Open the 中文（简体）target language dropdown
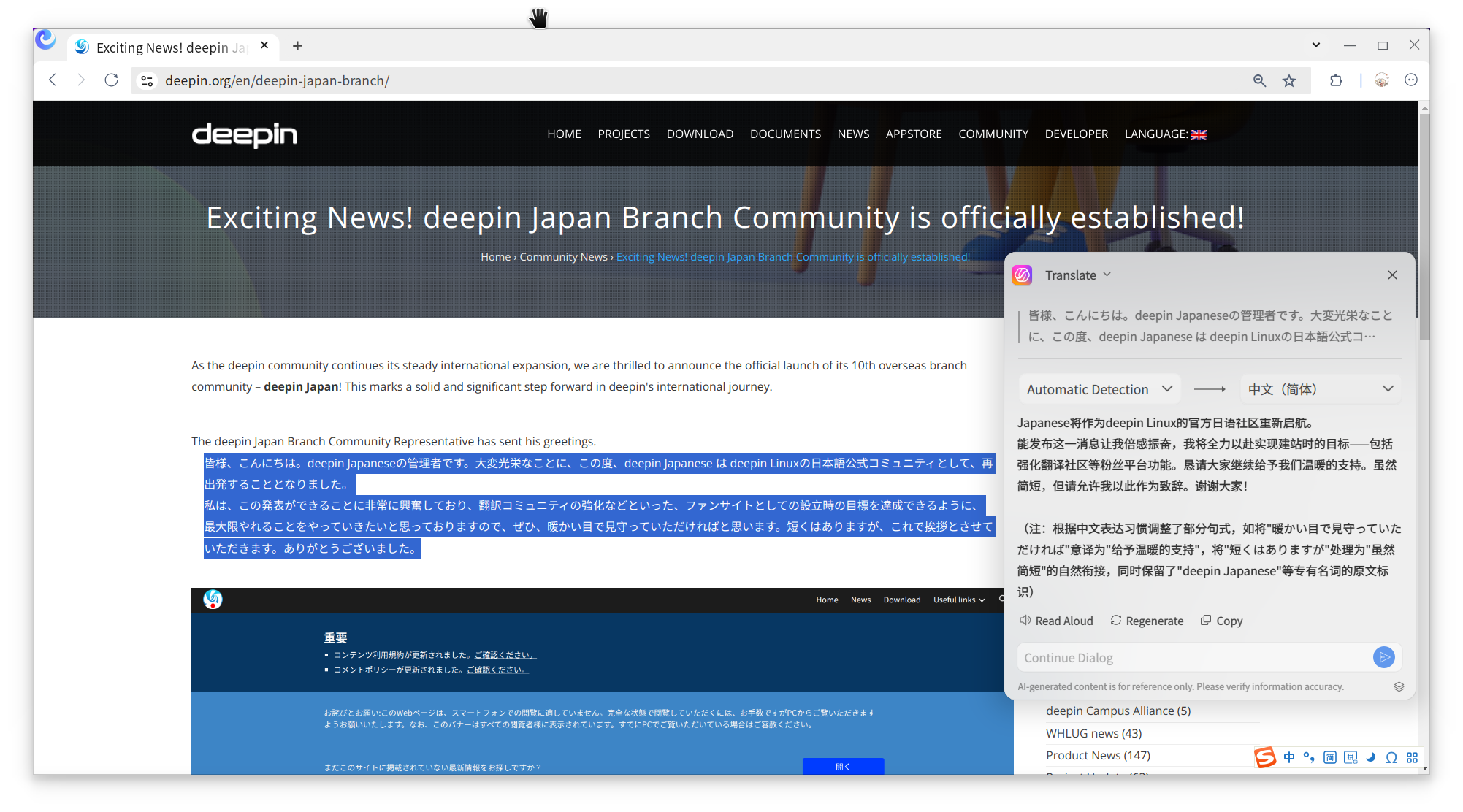 tap(1321, 389)
